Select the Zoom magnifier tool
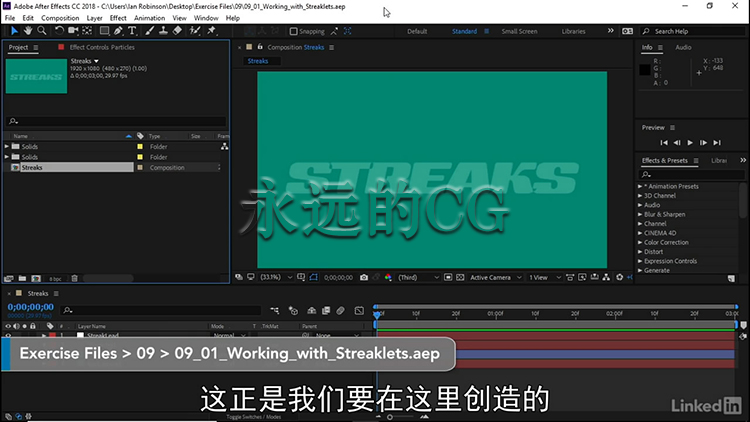This screenshot has width=750, height=422. pos(42,31)
